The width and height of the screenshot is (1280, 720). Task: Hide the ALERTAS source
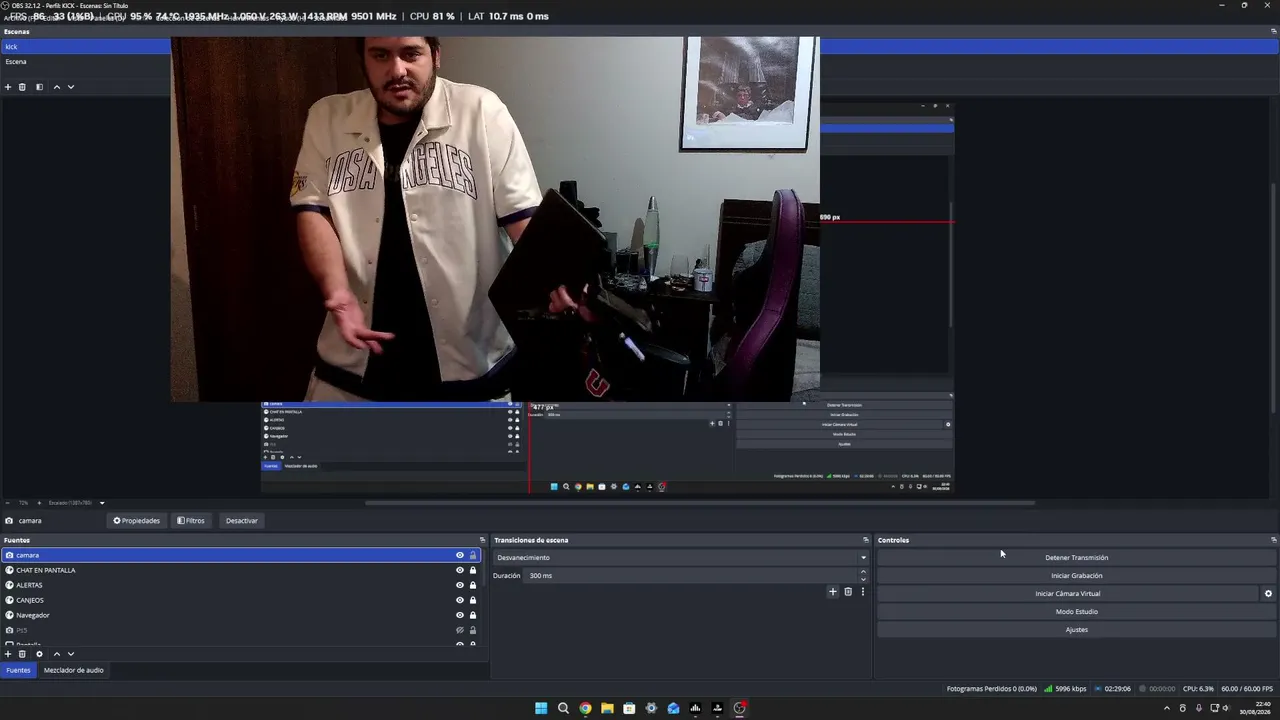460,585
